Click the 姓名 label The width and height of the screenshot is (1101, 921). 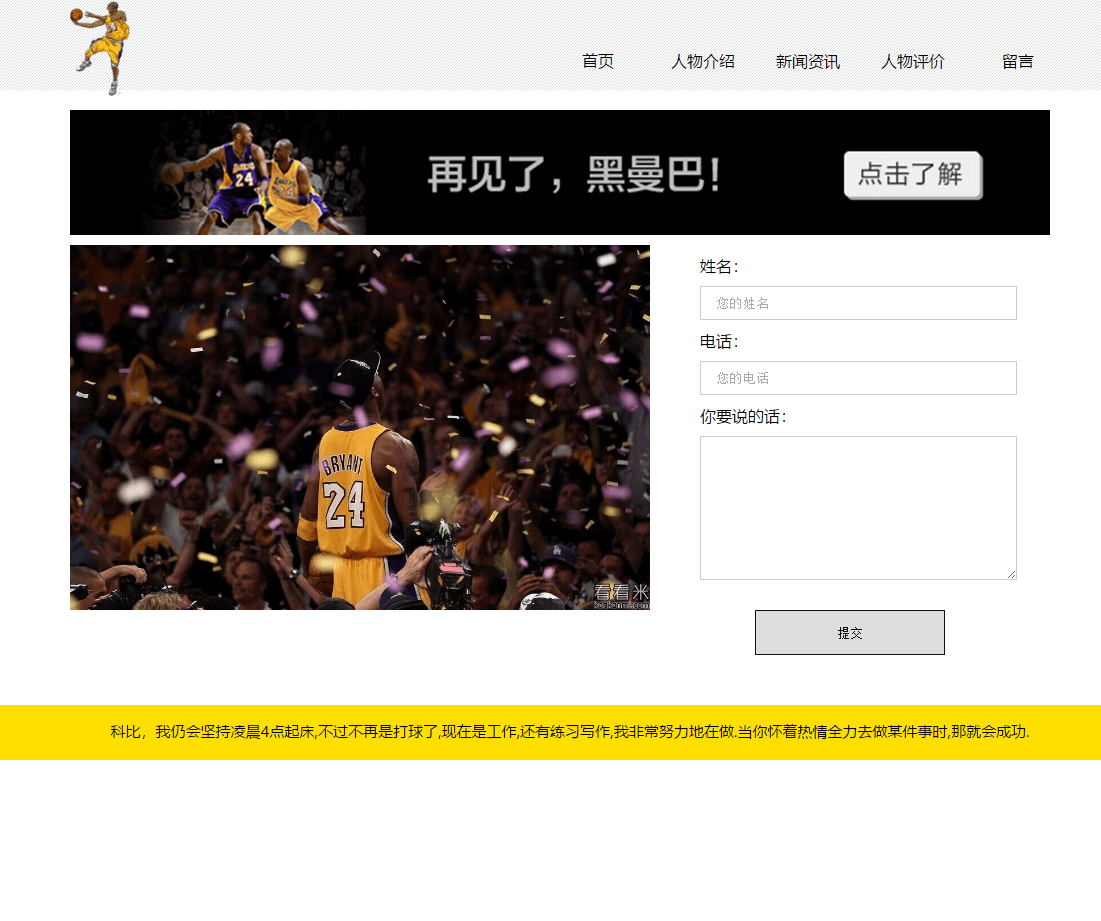pyautogui.click(x=719, y=267)
